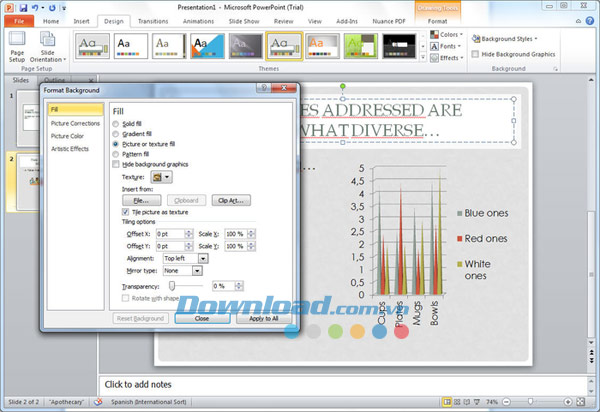The height and width of the screenshot is (412, 600).
Task: Select Solid fill radio button
Action: pyautogui.click(x=116, y=124)
